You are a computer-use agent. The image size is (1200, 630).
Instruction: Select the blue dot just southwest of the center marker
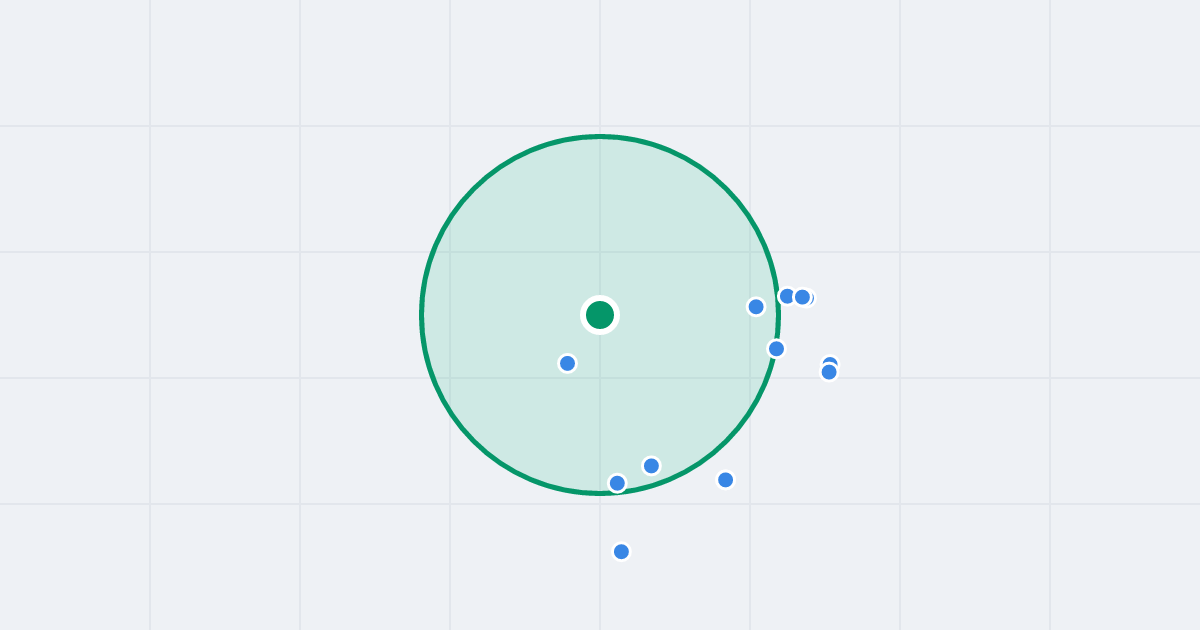pyautogui.click(x=567, y=363)
